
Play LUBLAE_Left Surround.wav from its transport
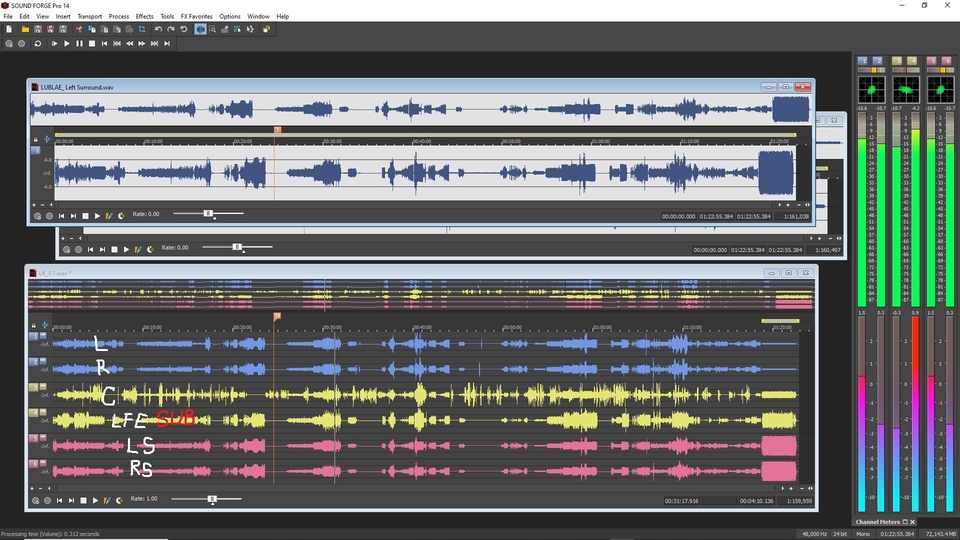(x=97, y=216)
